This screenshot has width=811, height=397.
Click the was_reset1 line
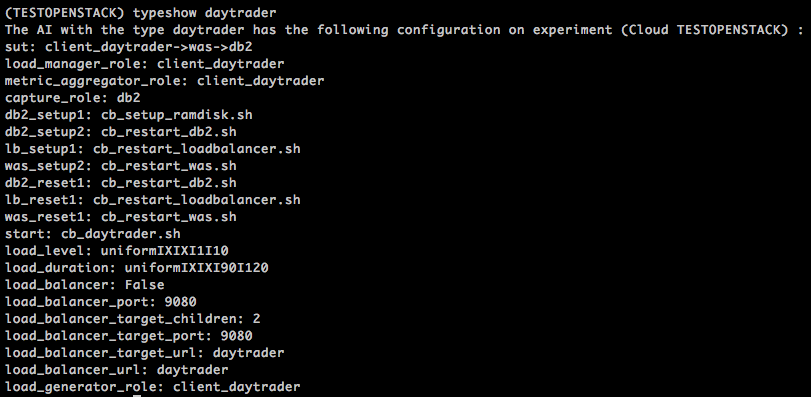pyautogui.click(x=121, y=217)
